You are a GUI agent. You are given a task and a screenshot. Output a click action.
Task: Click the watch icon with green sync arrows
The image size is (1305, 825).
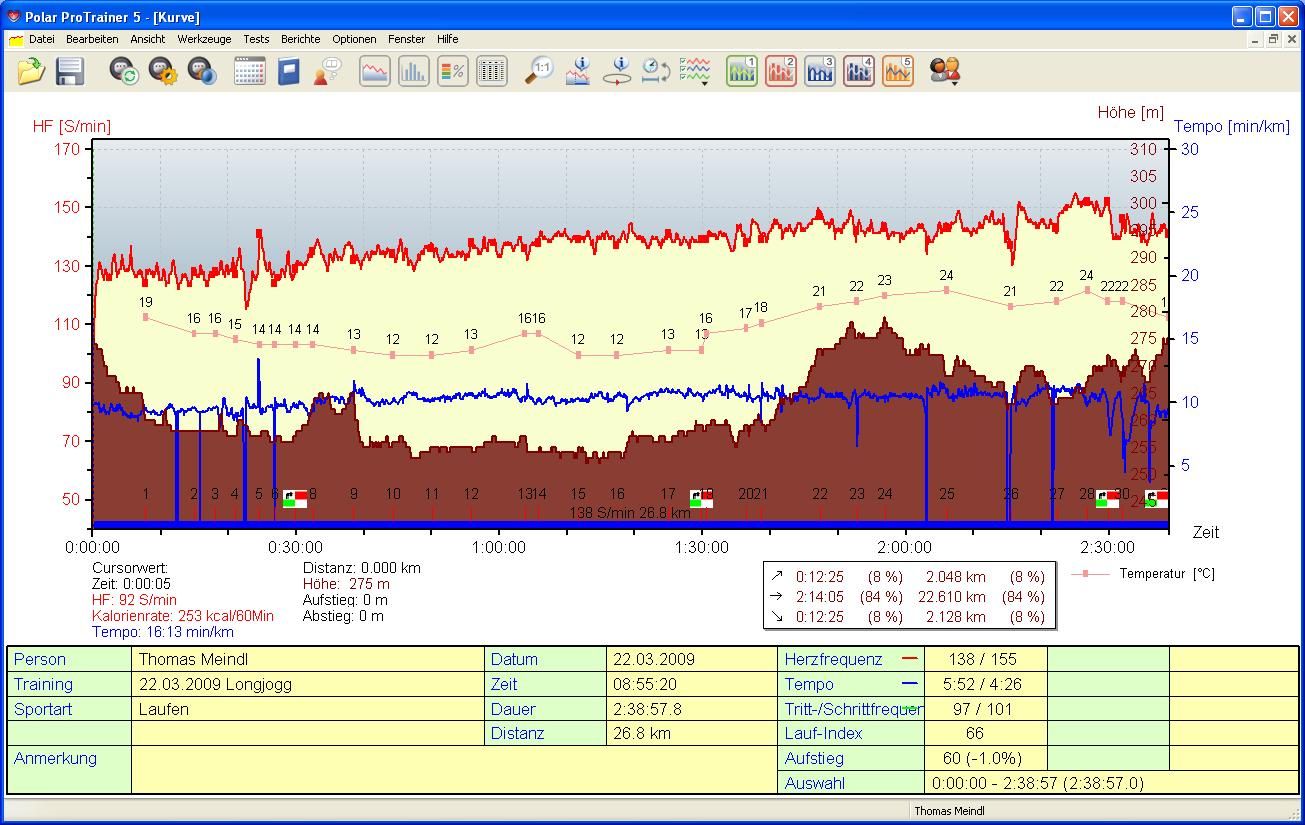pyautogui.click(x=124, y=71)
